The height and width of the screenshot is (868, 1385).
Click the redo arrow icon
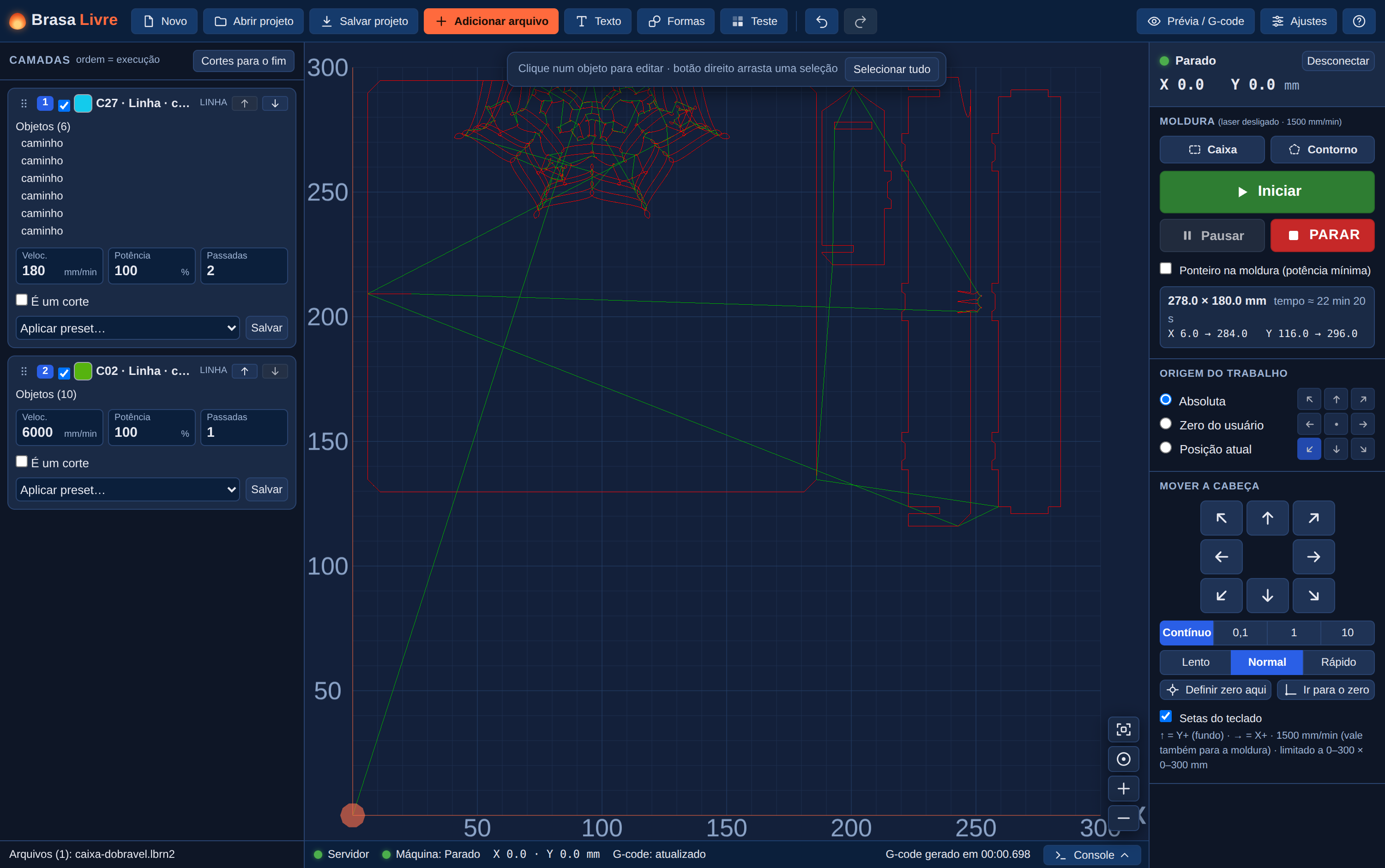(x=860, y=21)
